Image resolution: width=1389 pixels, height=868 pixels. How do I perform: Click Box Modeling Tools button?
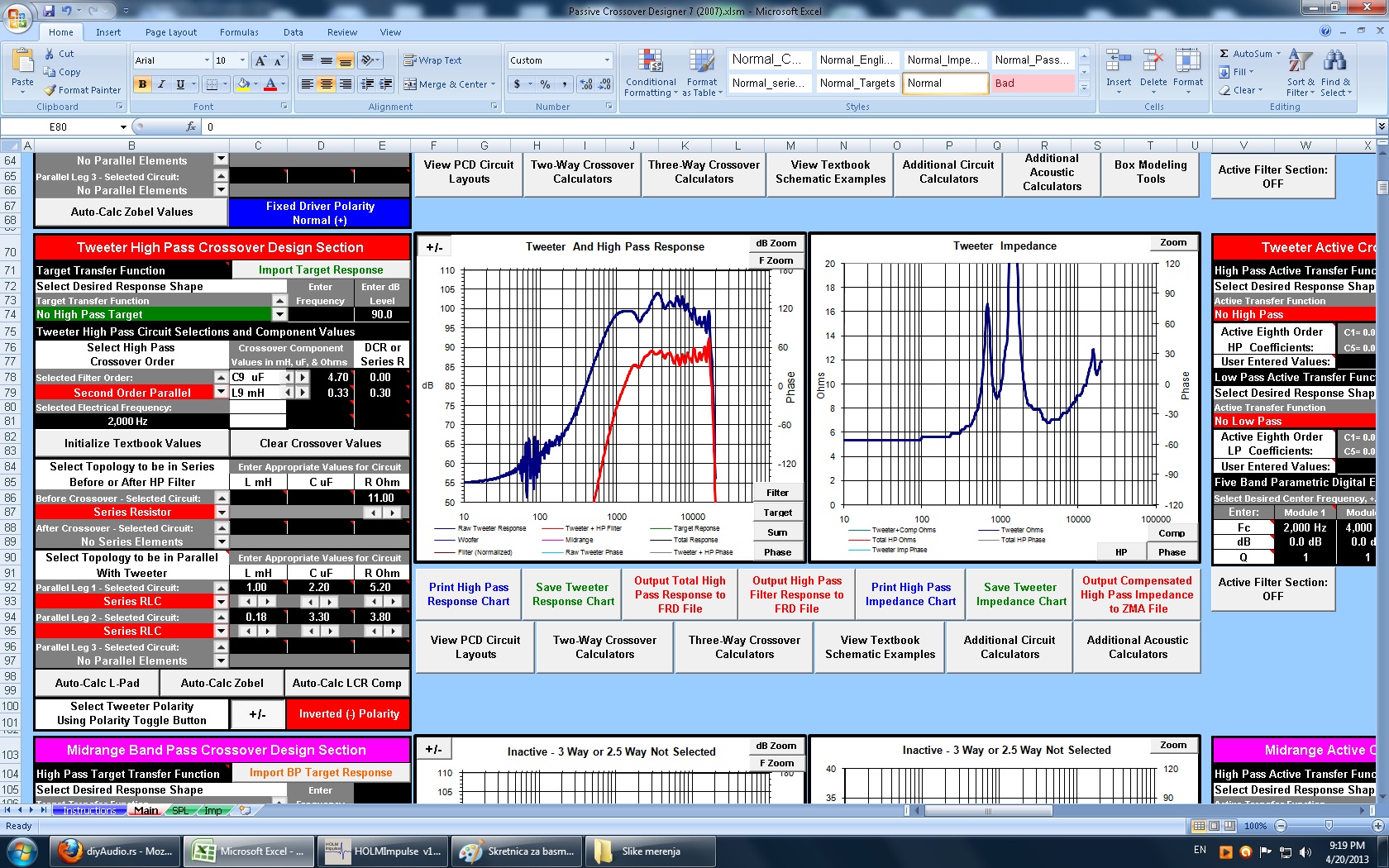coord(1150,172)
